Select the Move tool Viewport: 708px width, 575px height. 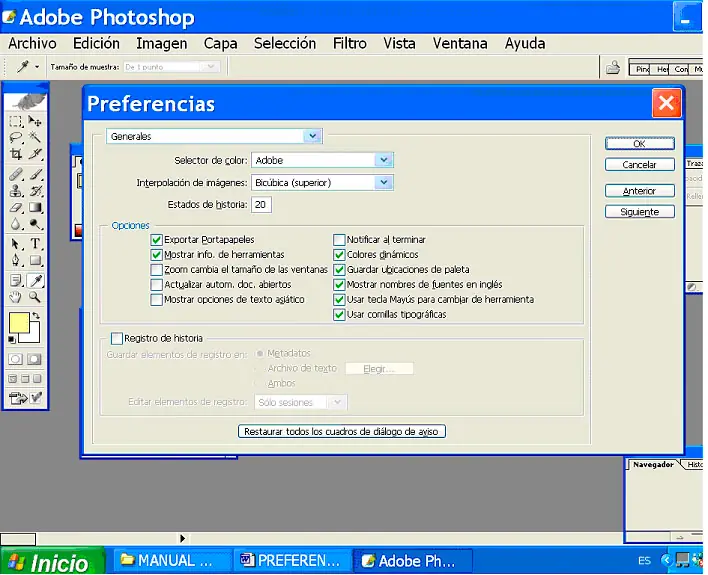coord(35,121)
